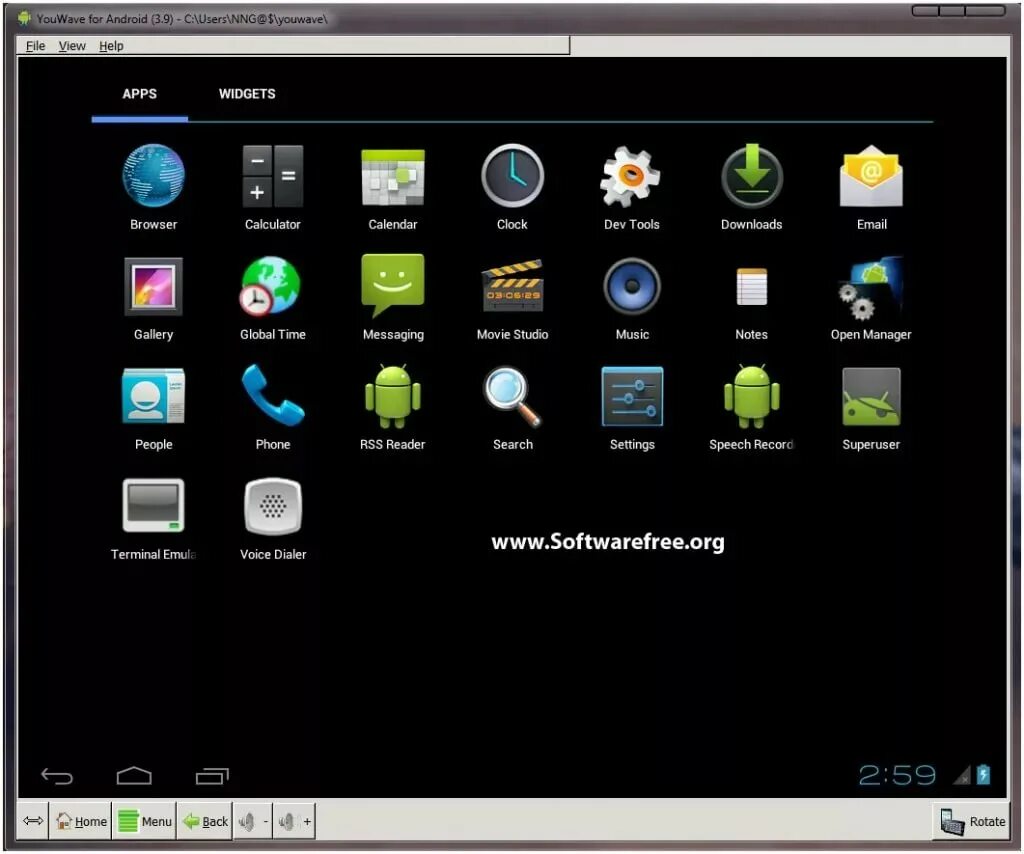Launch Global Time app
Viewport: 1024px width, 854px height.
coord(273,297)
